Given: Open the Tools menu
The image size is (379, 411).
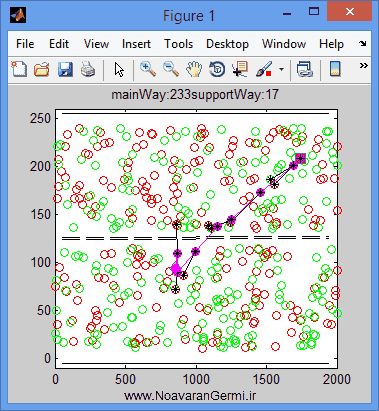Looking at the screenshot, I should (x=178, y=44).
